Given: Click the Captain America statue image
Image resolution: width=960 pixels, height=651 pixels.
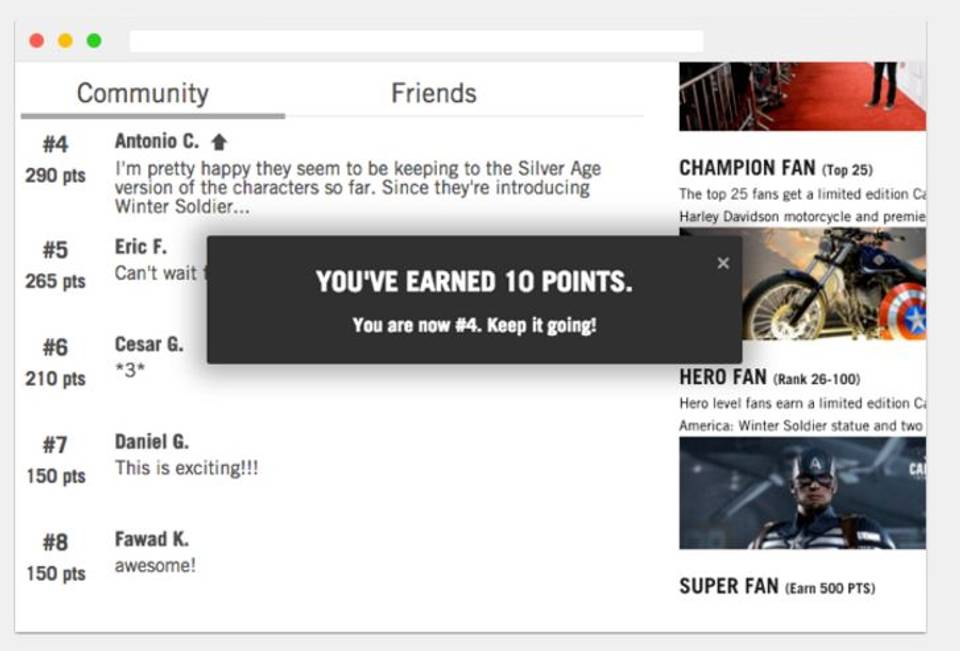Looking at the screenshot, I should 802,493.
